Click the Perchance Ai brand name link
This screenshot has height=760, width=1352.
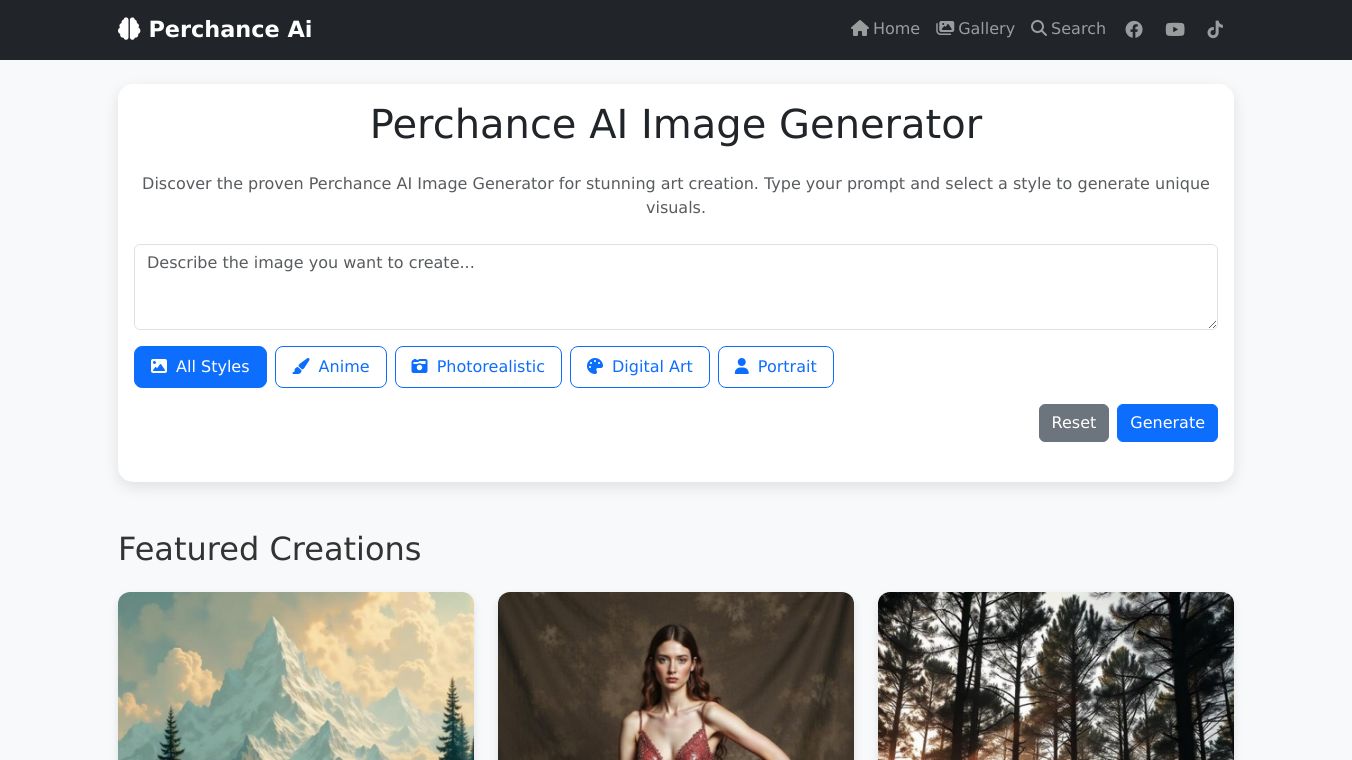point(230,29)
